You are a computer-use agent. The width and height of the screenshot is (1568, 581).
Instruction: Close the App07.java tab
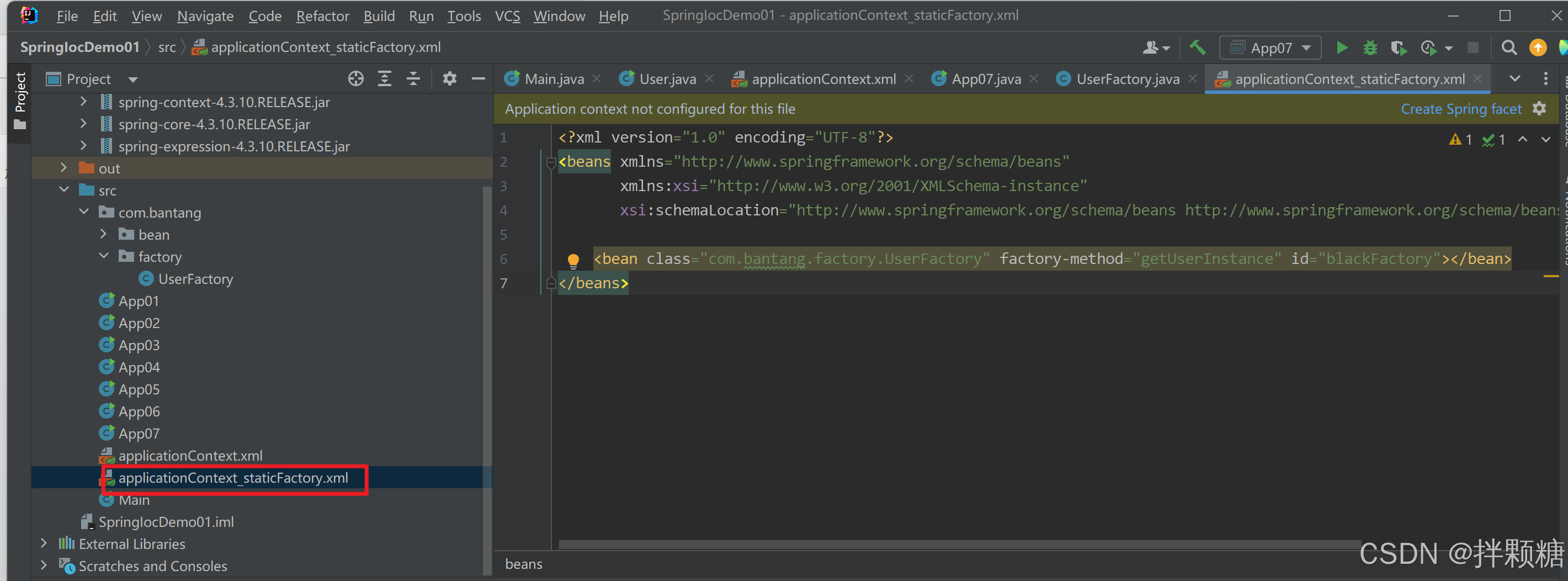[1034, 78]
